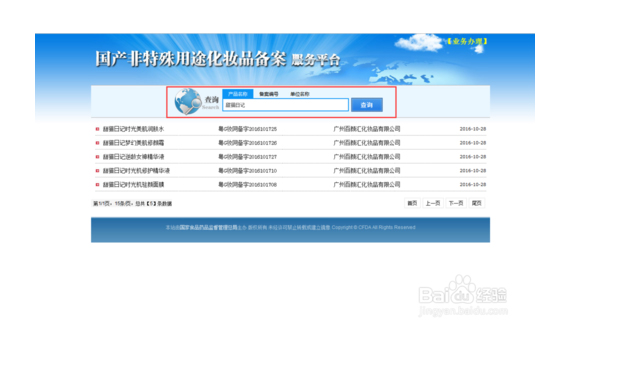Image resolution: width=624 pixels, height=380 pixels.
Task: Open first product result in the list
Action: click(133, 129)
